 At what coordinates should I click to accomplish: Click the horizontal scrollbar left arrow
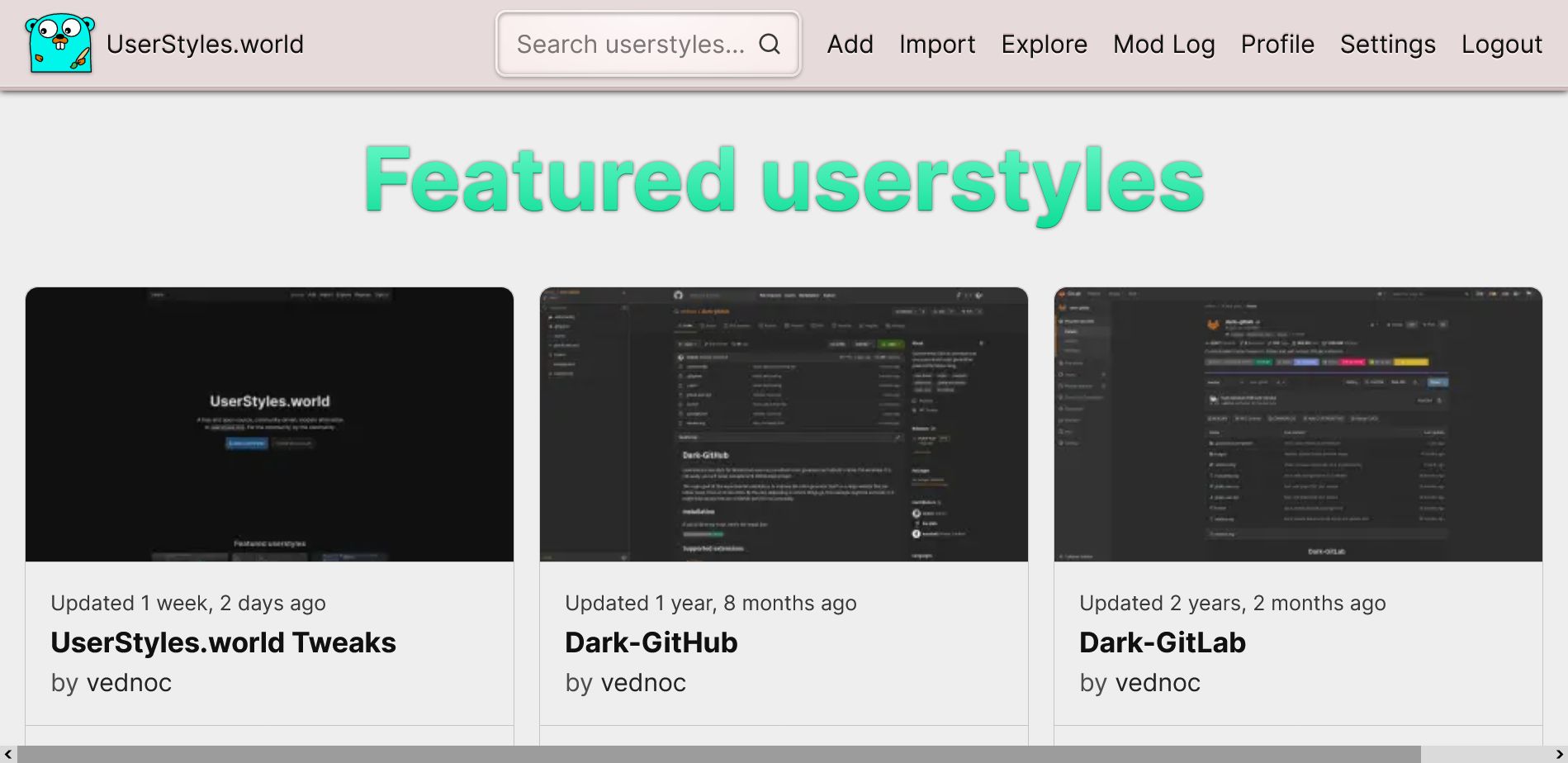(x=8, y=755)
